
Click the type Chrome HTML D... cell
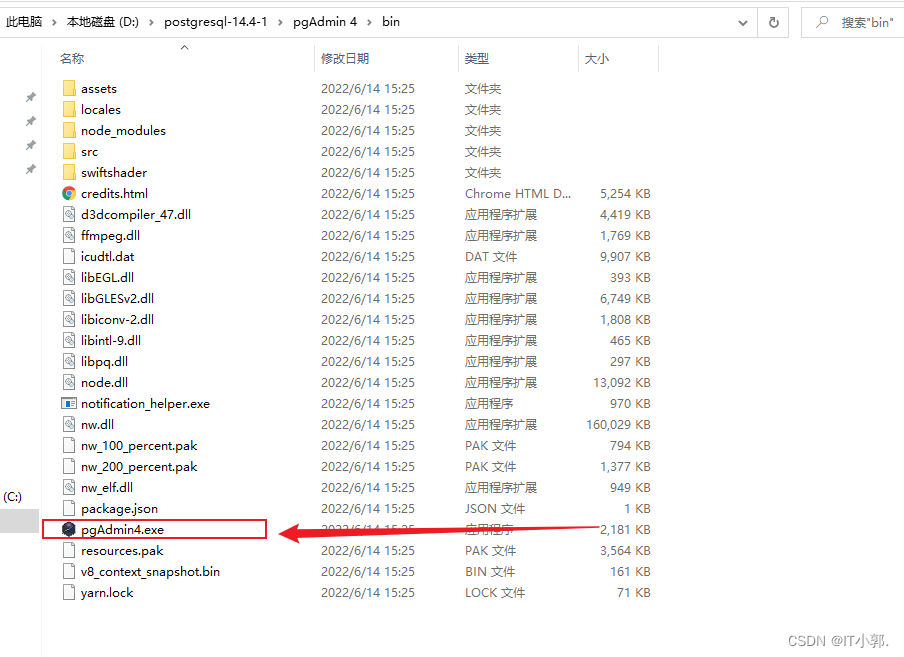point(518,194)
